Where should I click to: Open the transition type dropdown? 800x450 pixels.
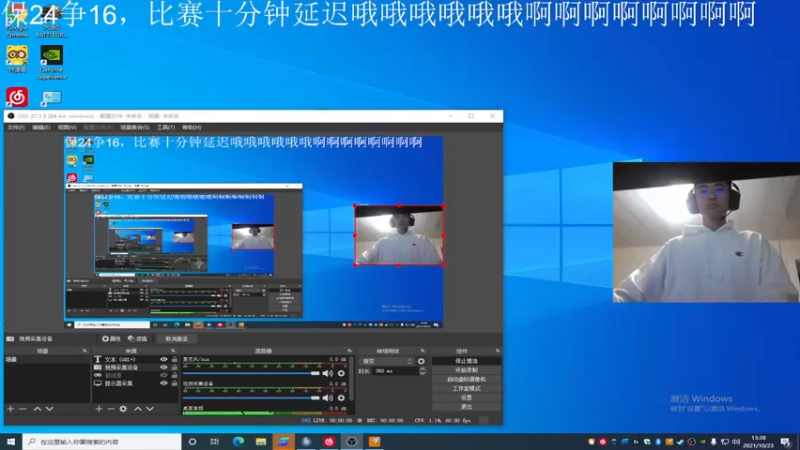387,361
